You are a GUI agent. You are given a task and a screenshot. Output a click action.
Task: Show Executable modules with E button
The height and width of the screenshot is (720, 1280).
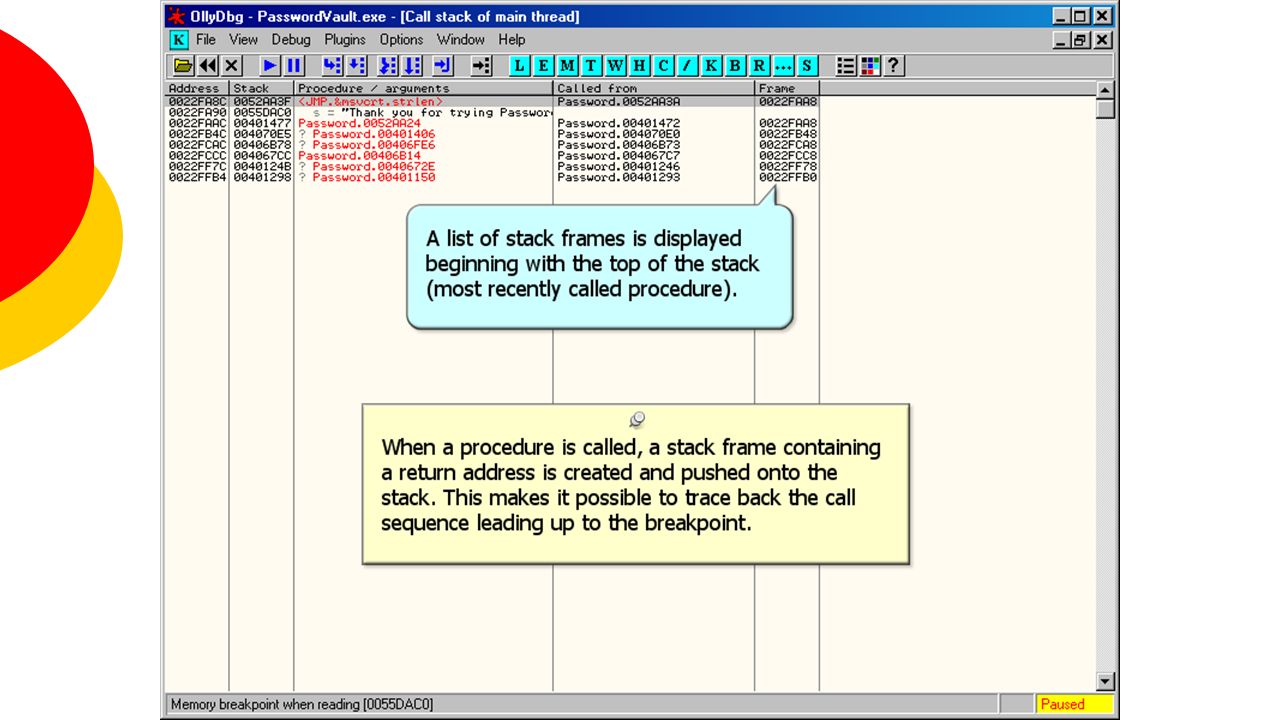tap(543, 66)
